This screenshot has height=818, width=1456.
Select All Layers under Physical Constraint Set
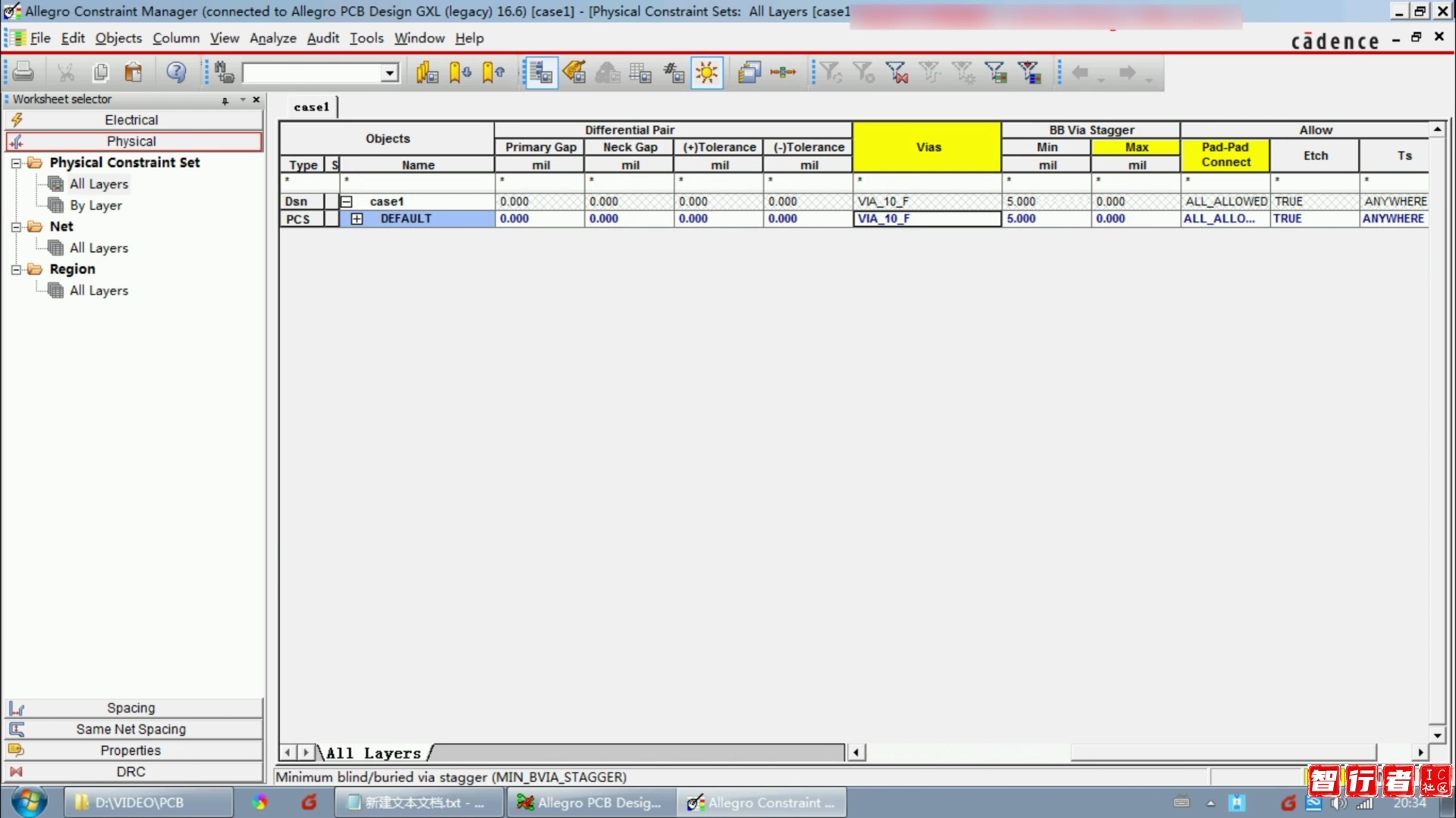click(x=99, y=184)
